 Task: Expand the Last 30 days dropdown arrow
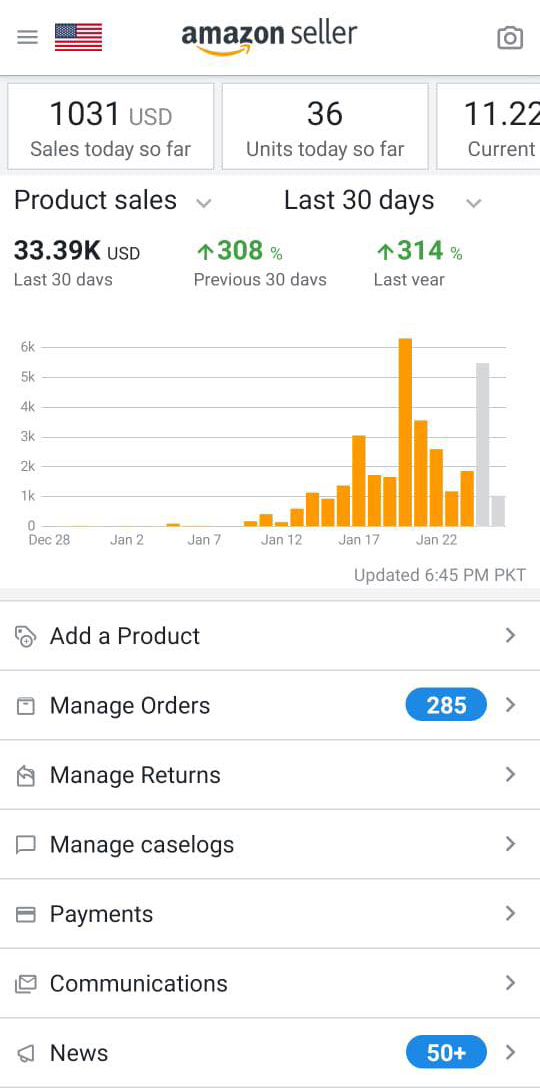(x=473, y=203)
